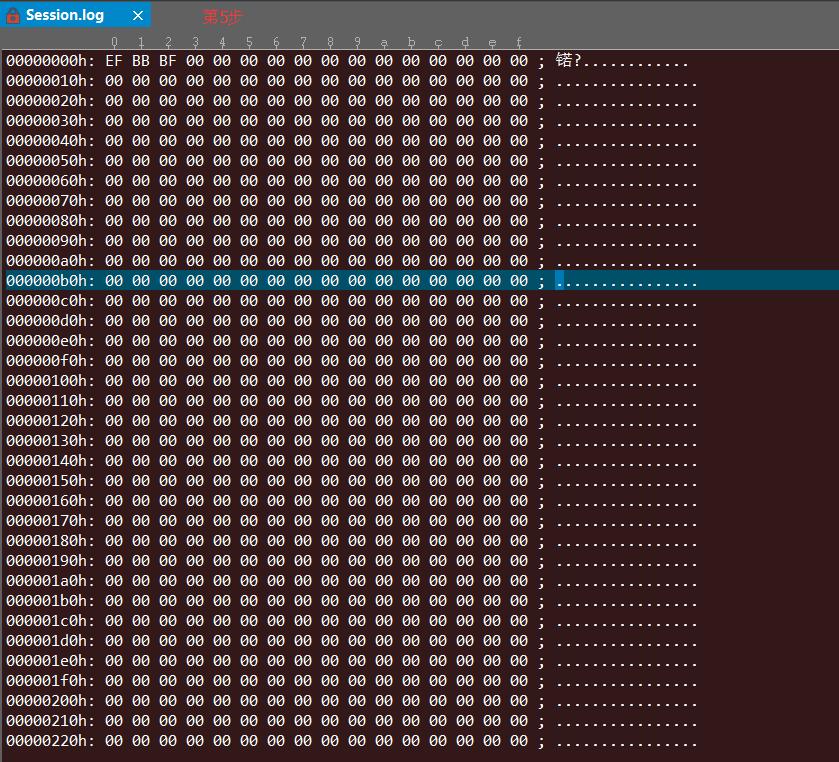The image size is (839, 762).
Task: Click column header f in hex ruler
Action: point(518,42)
